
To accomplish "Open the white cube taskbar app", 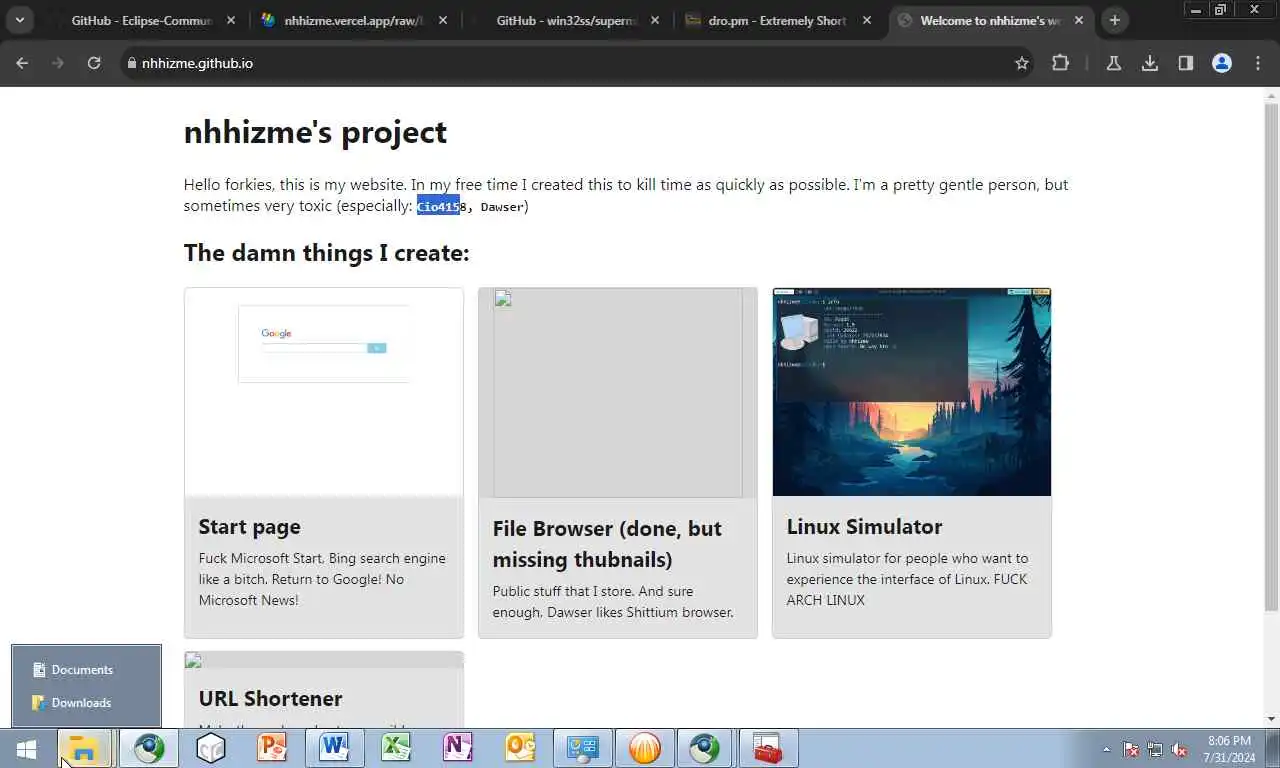I will coord(210,748).
